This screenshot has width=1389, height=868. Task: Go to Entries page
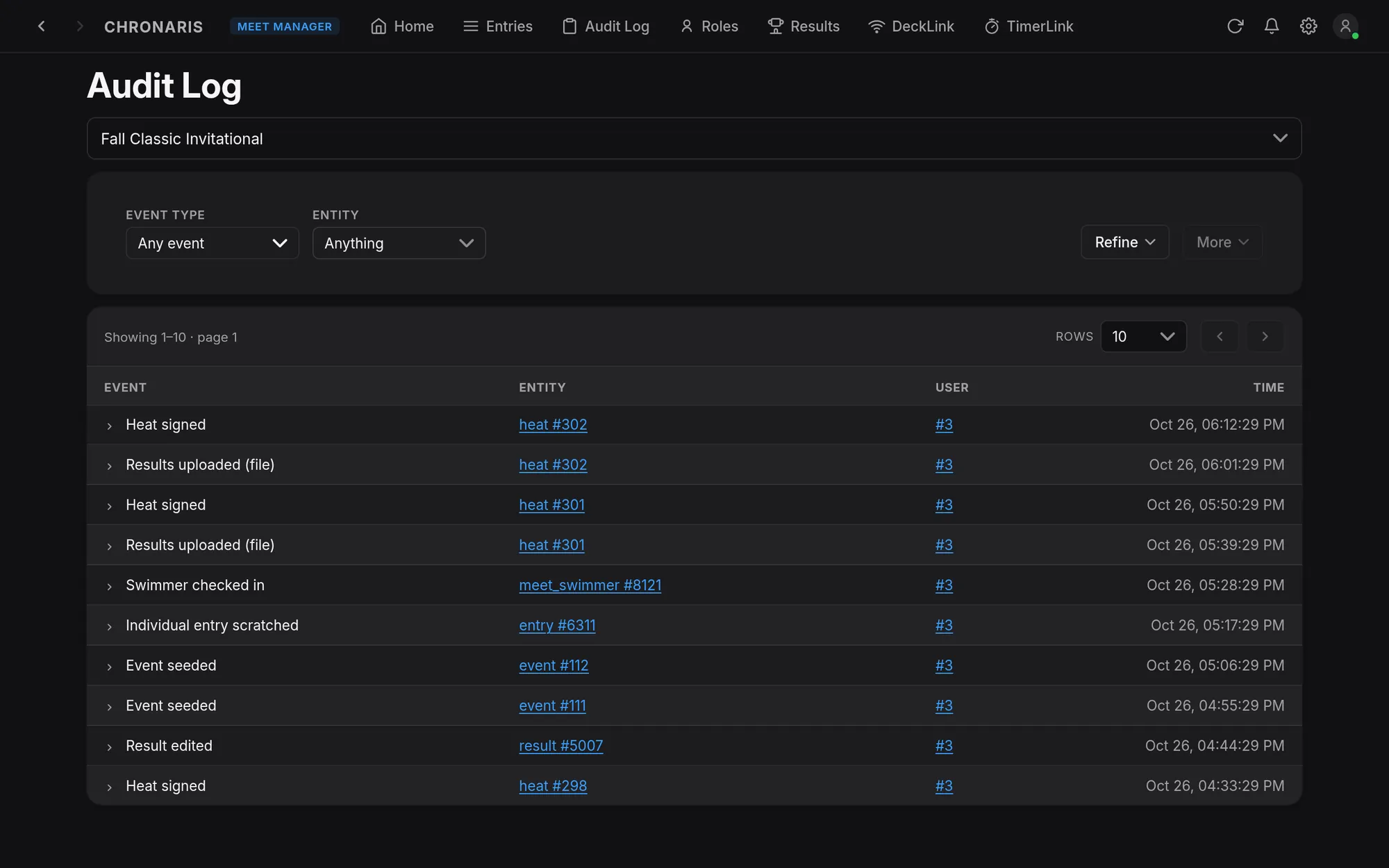point(498,26)
